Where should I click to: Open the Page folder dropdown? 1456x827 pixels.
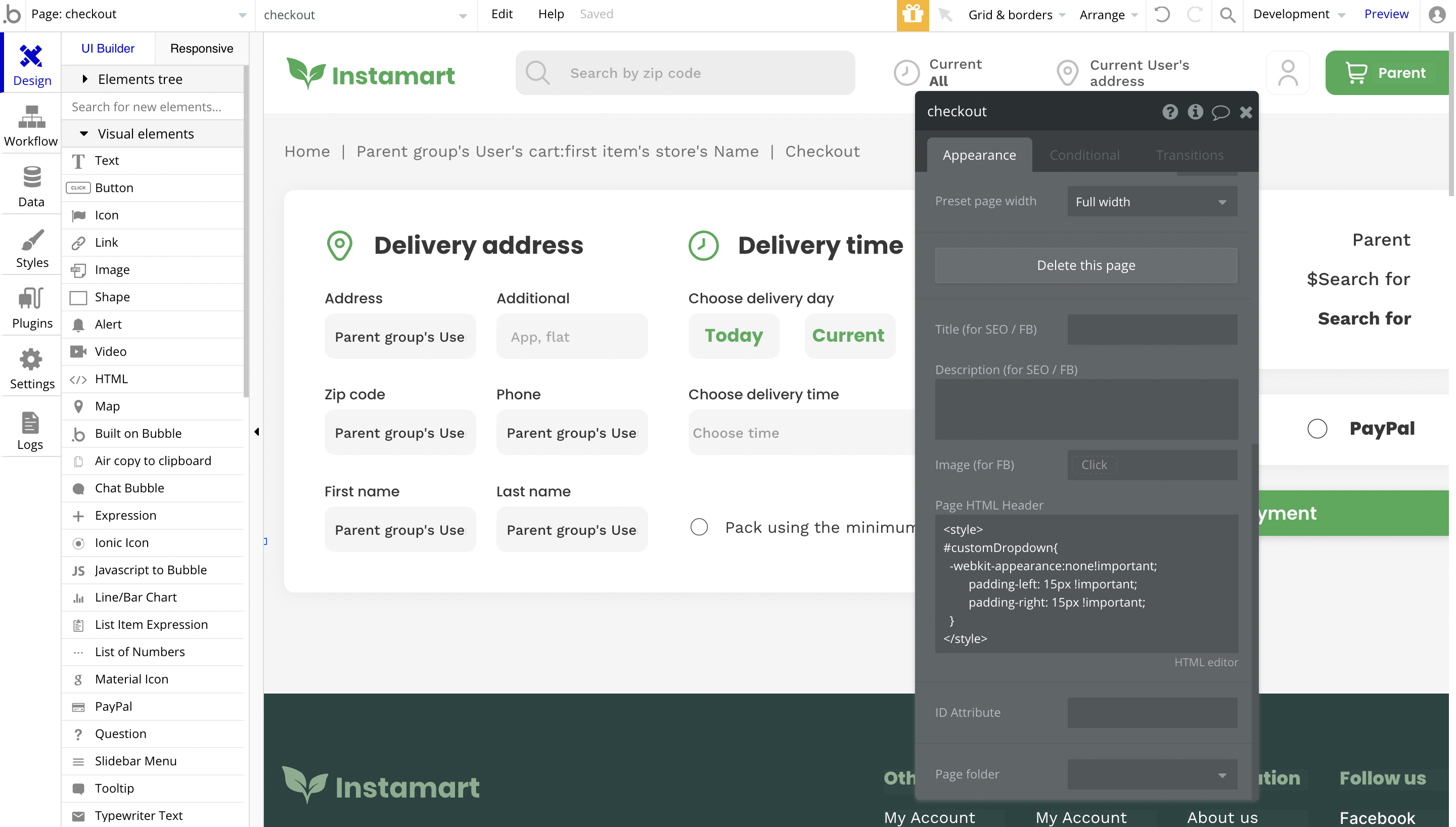1152,774
